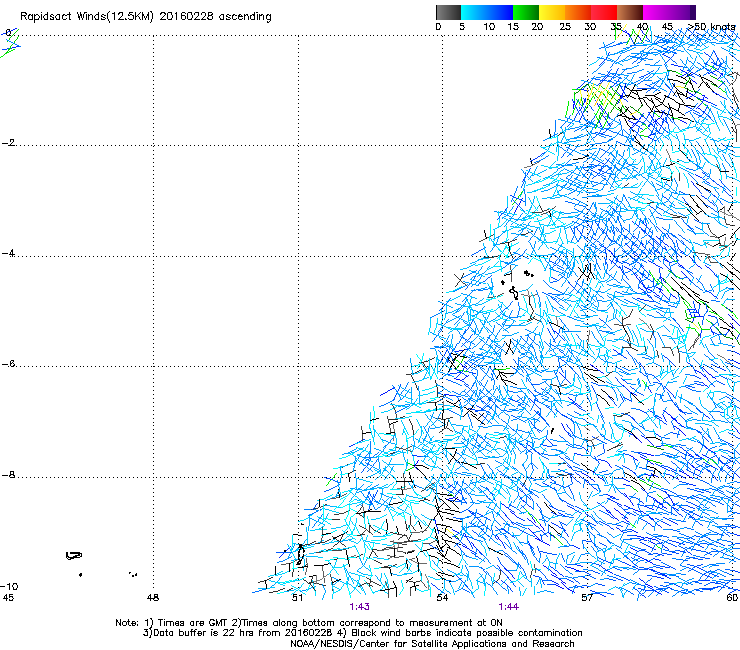The height and width of the screenshot is (650, 740).
Task: Click the brown 35-40 knots color segment
Action: (x=630, y=12)
